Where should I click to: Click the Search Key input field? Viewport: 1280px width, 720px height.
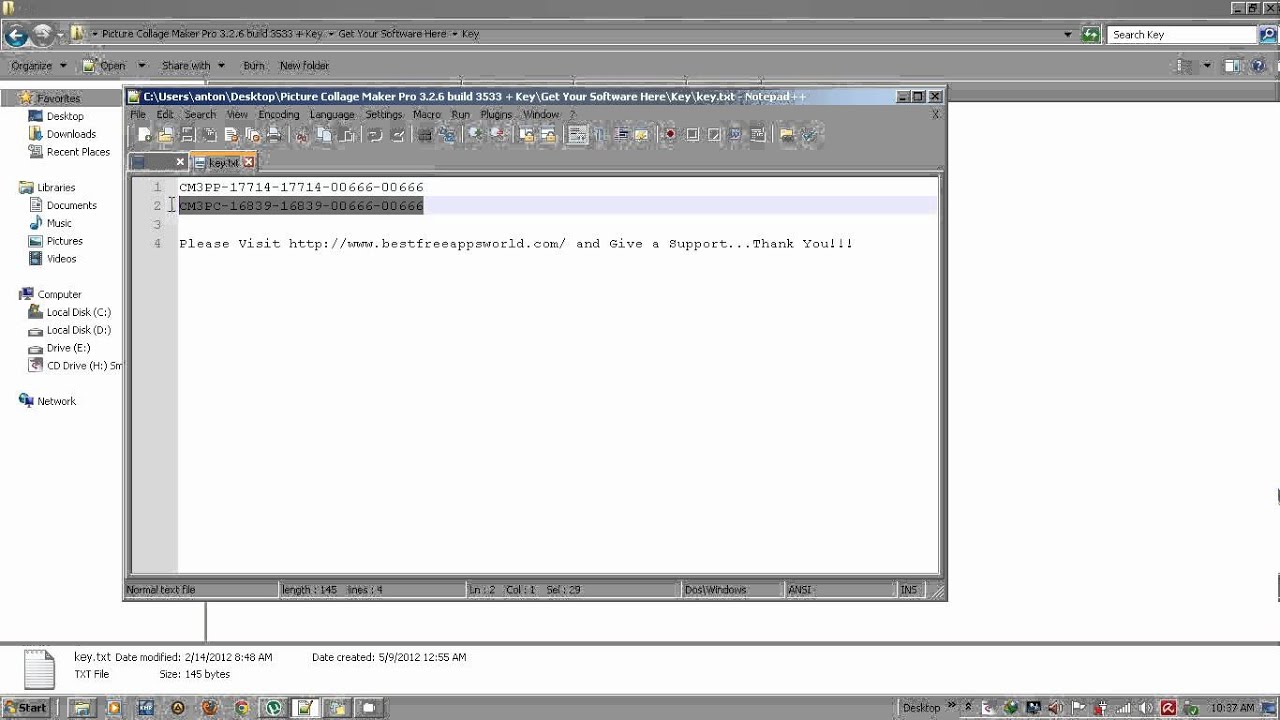[x=1182, y=34]
